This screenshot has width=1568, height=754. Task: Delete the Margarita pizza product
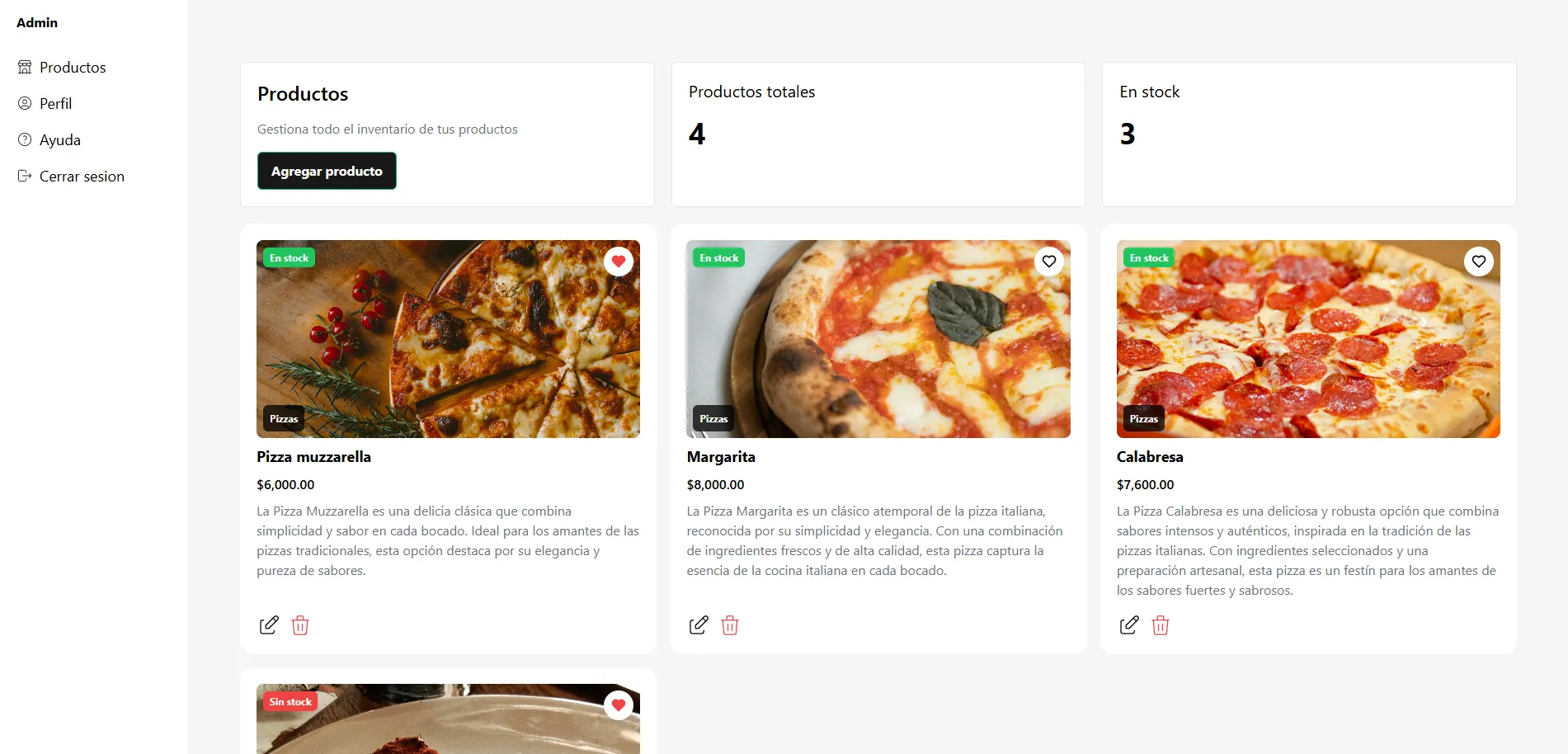pyautogui.click(x=730, y=625)
